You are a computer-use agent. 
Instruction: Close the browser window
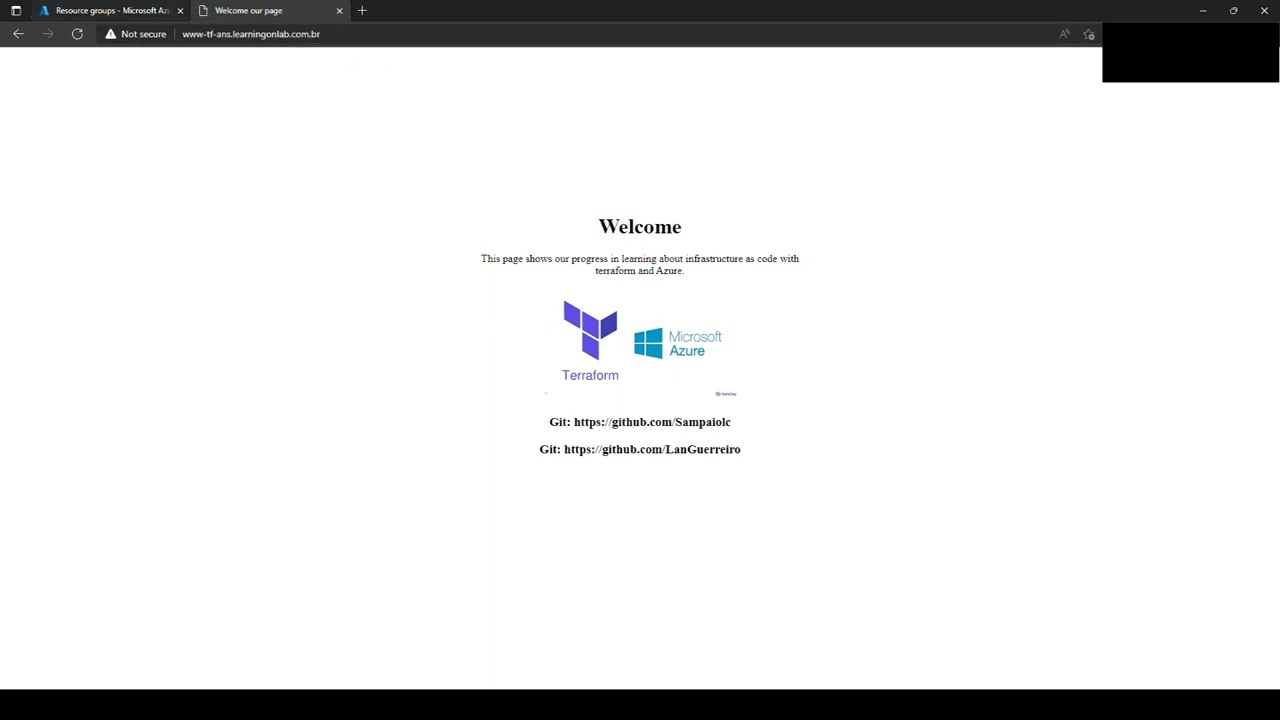tap(1264, 10)
